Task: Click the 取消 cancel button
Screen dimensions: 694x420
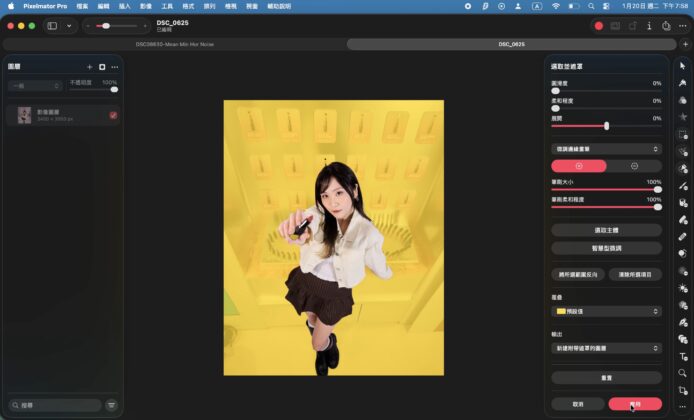Action: [x=578, y=404]
